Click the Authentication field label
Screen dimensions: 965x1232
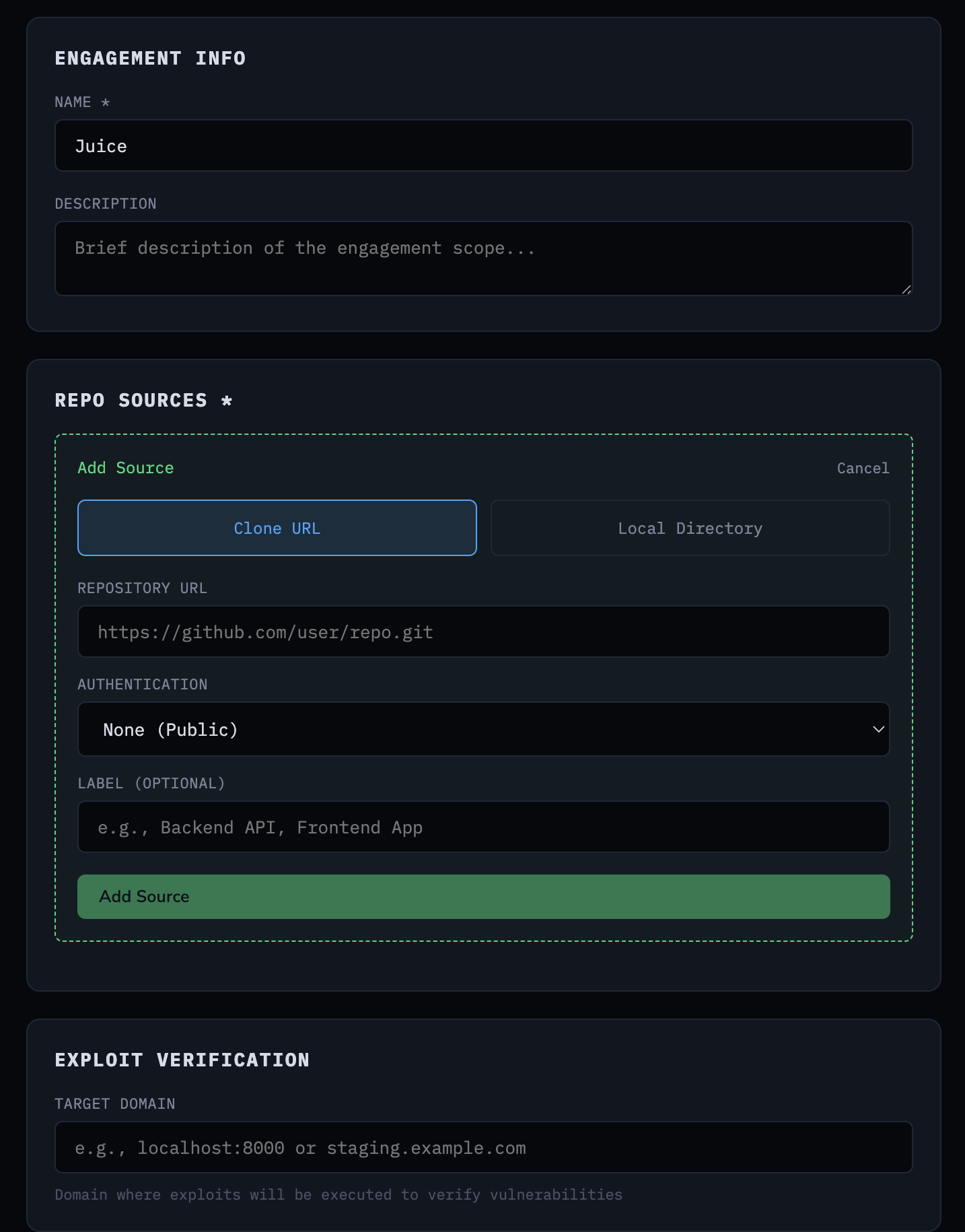(x=143, y=684)
